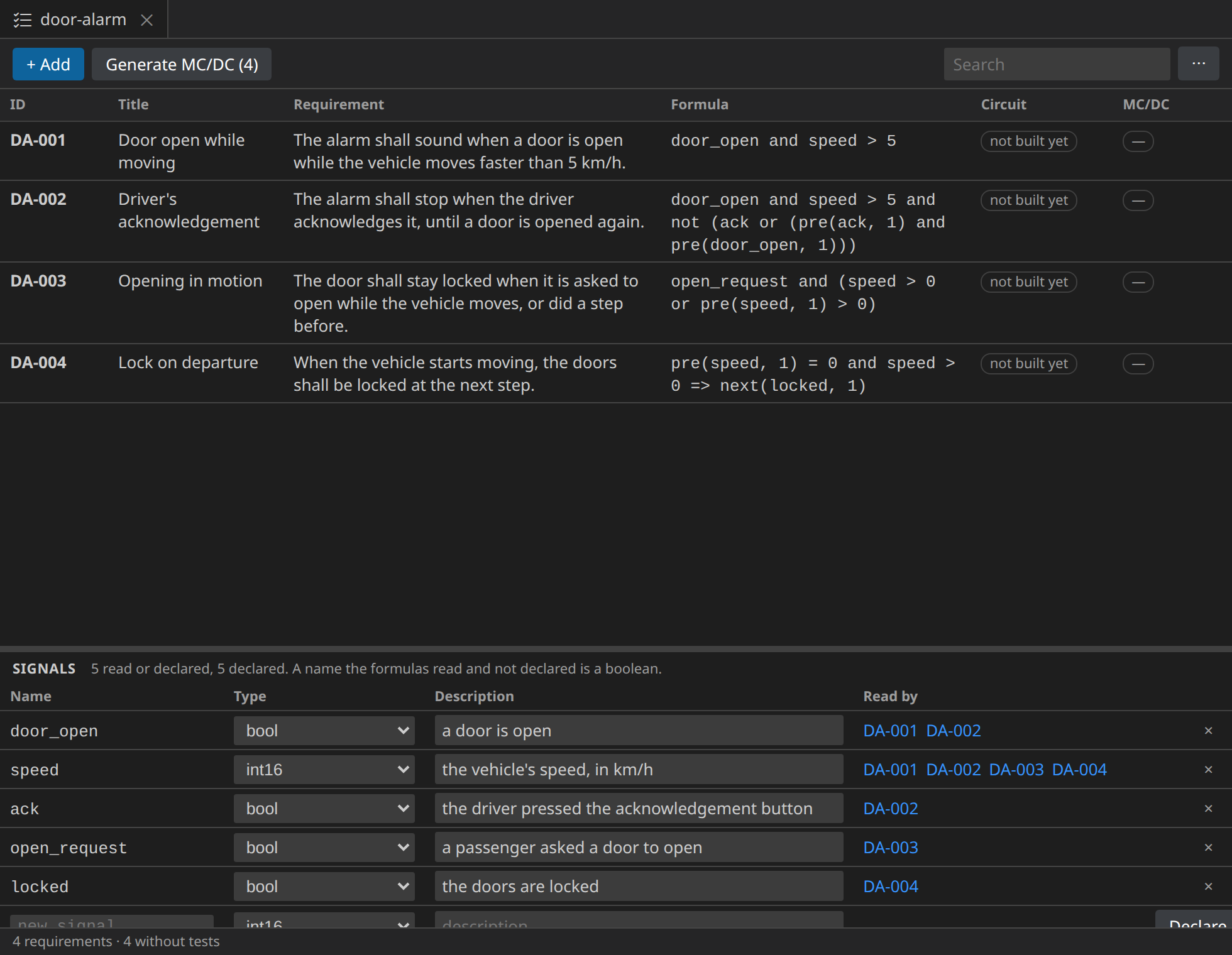Screen dimensions: 1232x955
Task: Edit the 'a door is open' description
Action: (639, 731)
